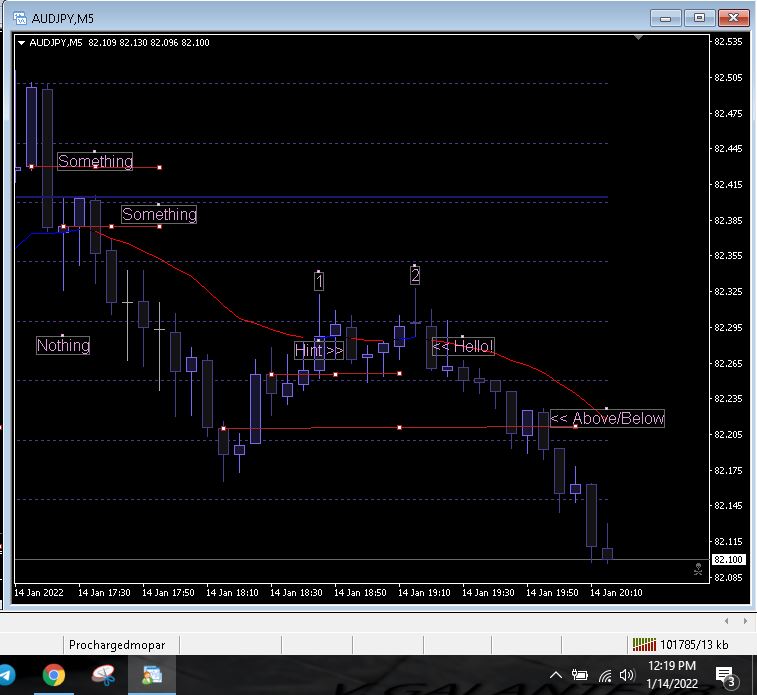Screen dimensions: 757x695
Task: Click the 101785/13 kb traffic indicator
Action: [694, 645]
